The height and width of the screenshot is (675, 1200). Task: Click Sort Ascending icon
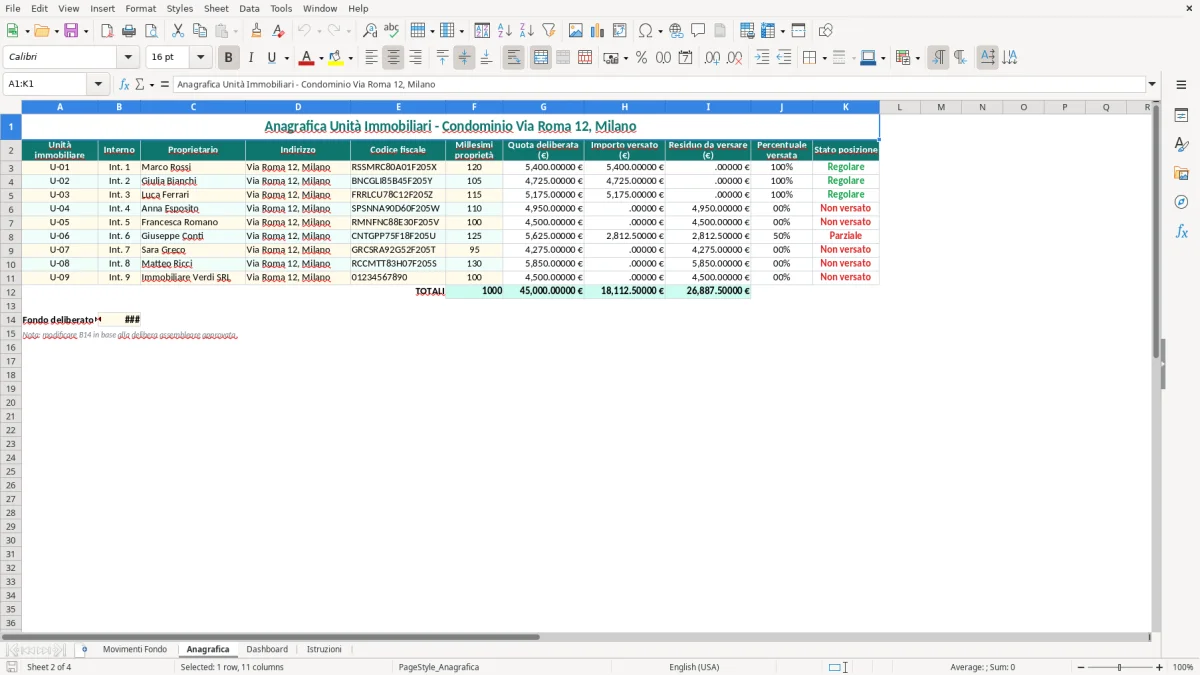coord(505,31)
